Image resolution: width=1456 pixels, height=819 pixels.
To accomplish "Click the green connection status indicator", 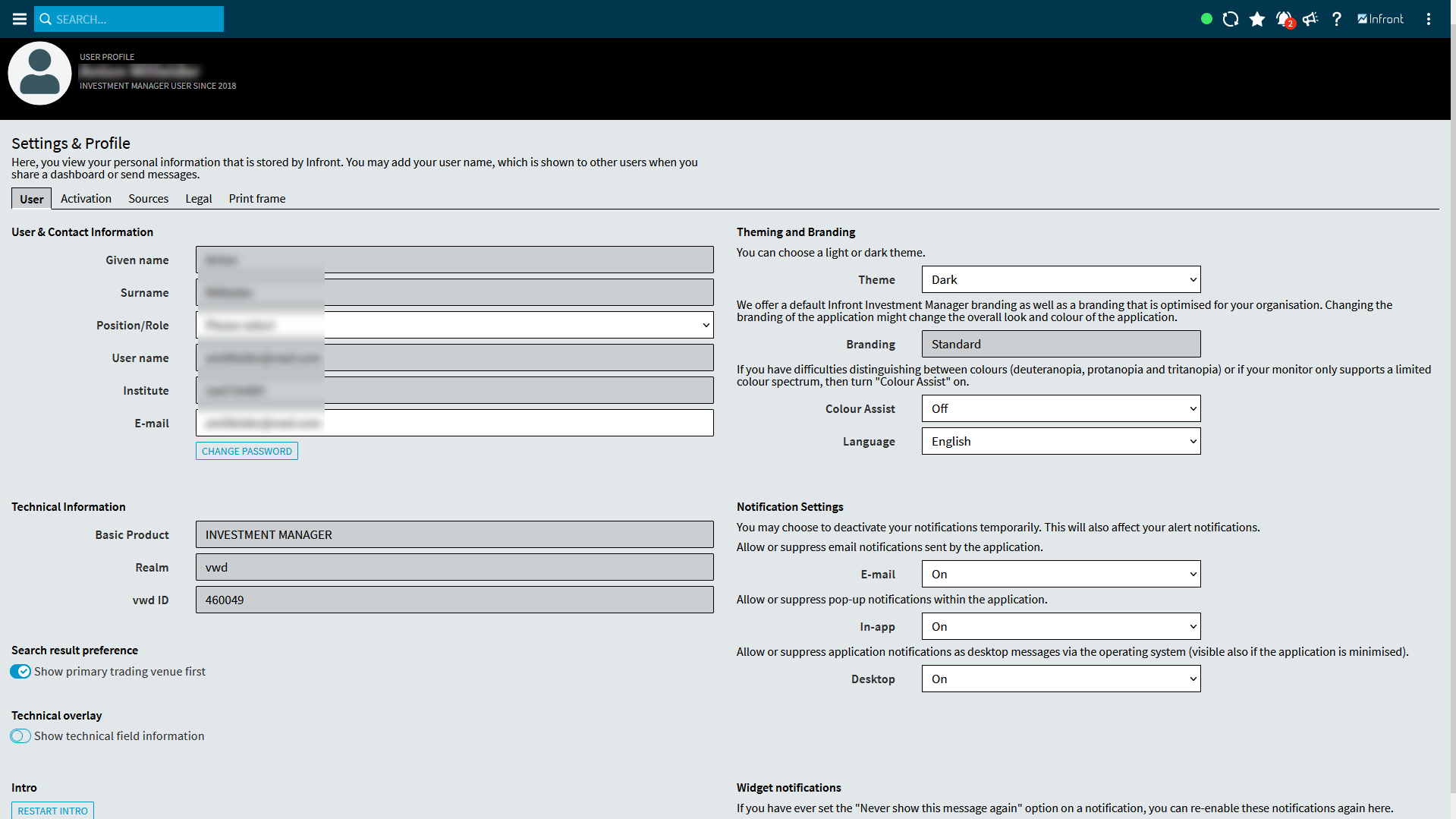I will pos(1206,19).
